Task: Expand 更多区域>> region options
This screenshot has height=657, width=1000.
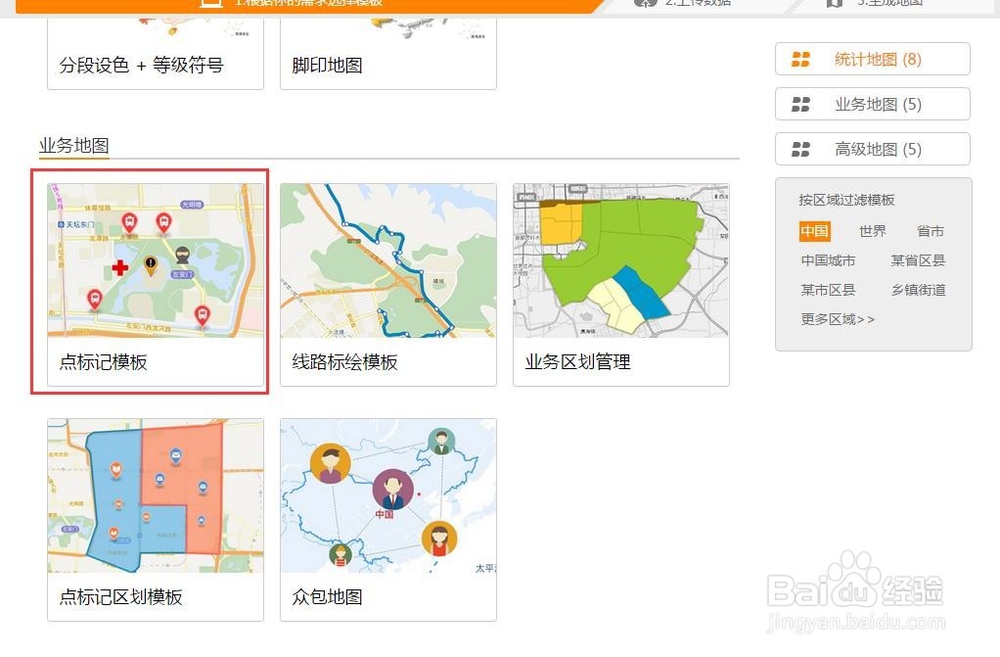Action: (837, 319)
